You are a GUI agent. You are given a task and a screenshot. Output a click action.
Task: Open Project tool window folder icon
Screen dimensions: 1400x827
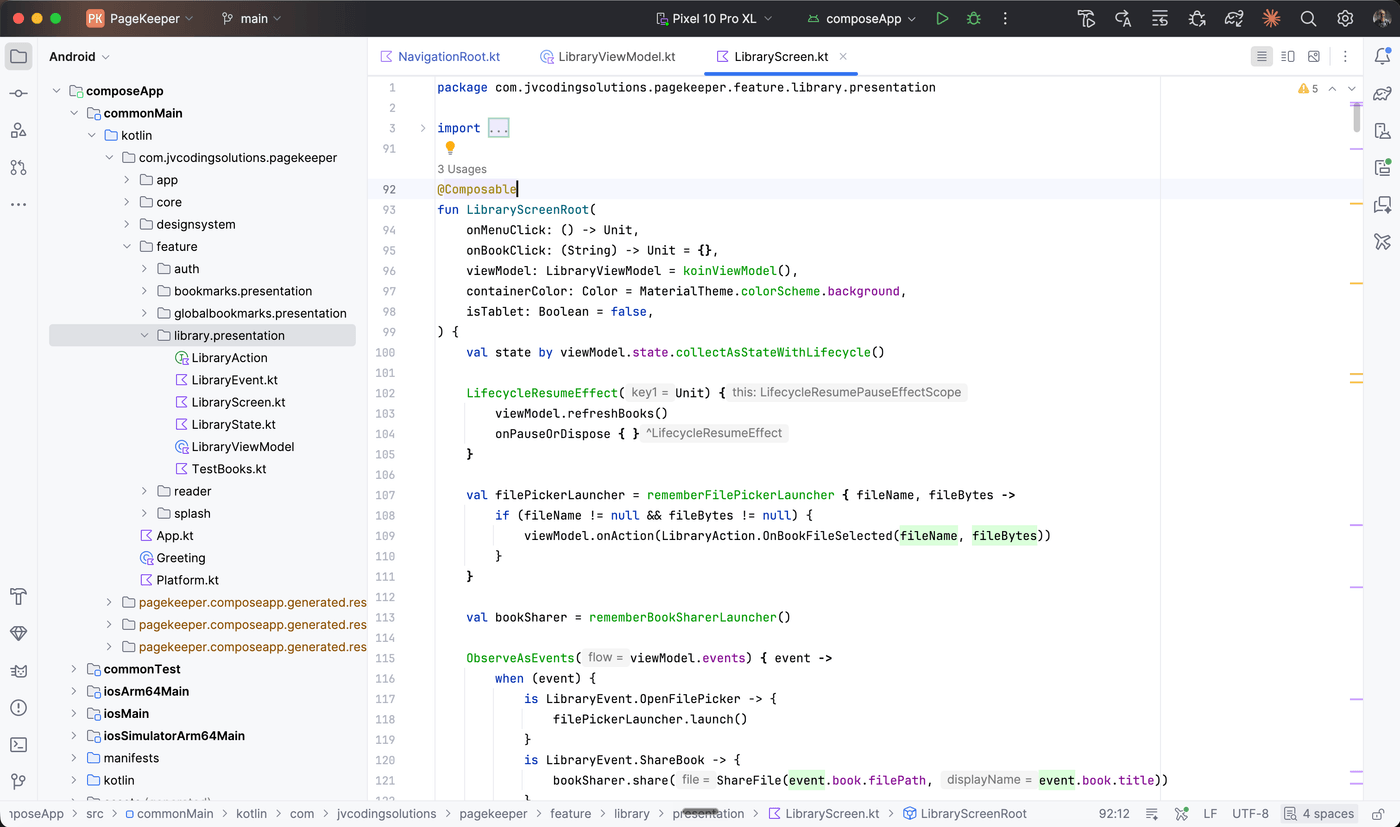coord(18,56)
